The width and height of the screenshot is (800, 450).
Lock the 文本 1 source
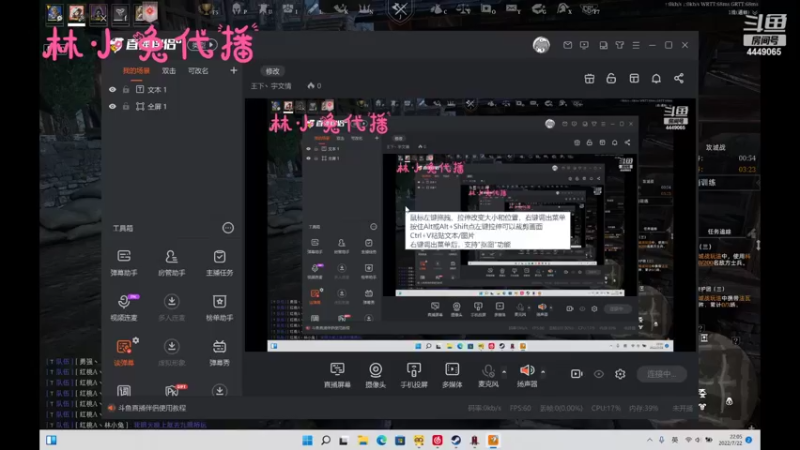(x=126, y=90)
